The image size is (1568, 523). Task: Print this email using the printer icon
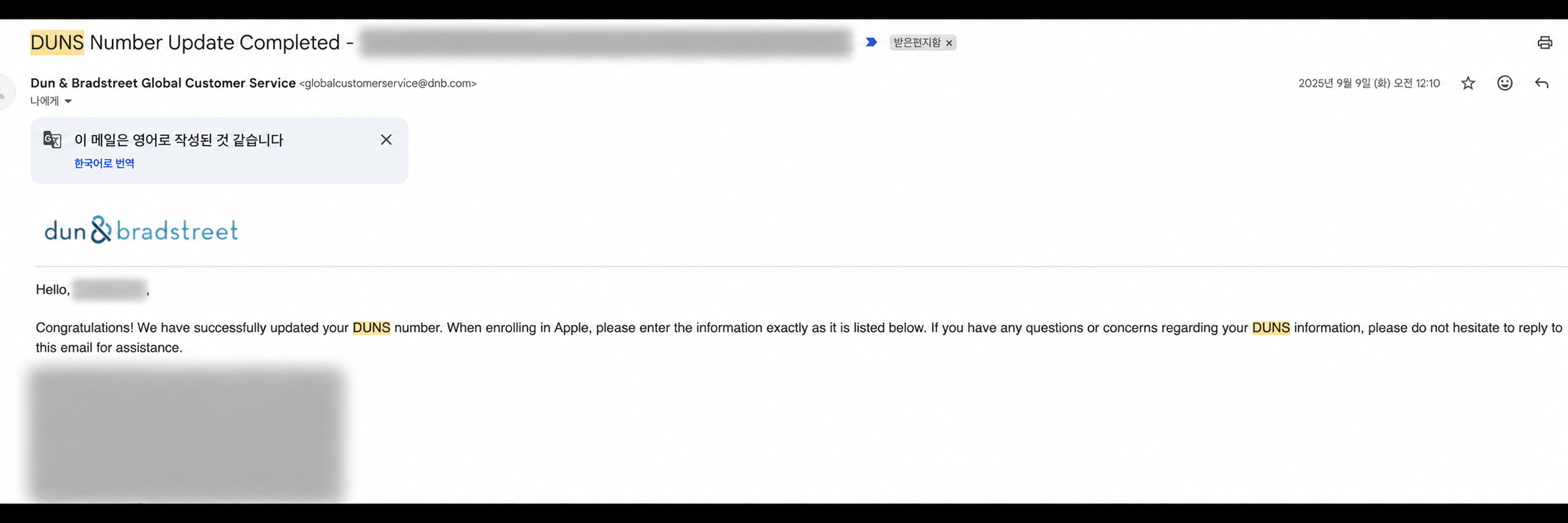[x=1544, y=43]
